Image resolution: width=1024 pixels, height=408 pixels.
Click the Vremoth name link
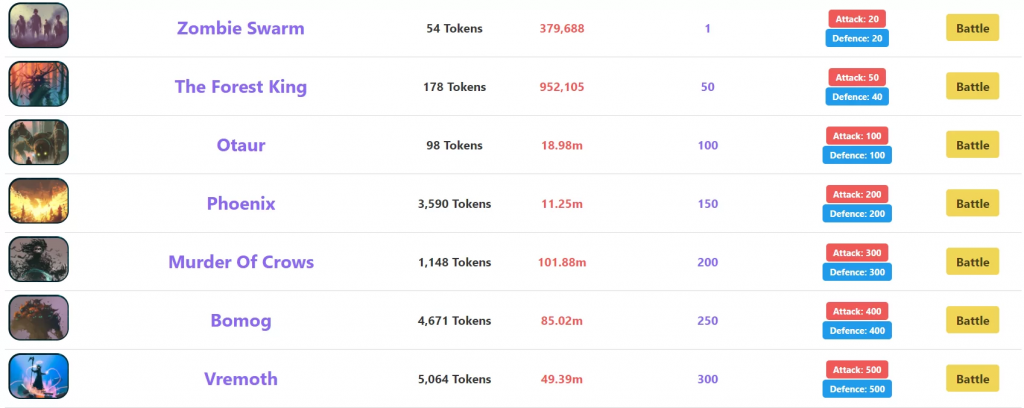pyautogui.click(x=240, y=379)
